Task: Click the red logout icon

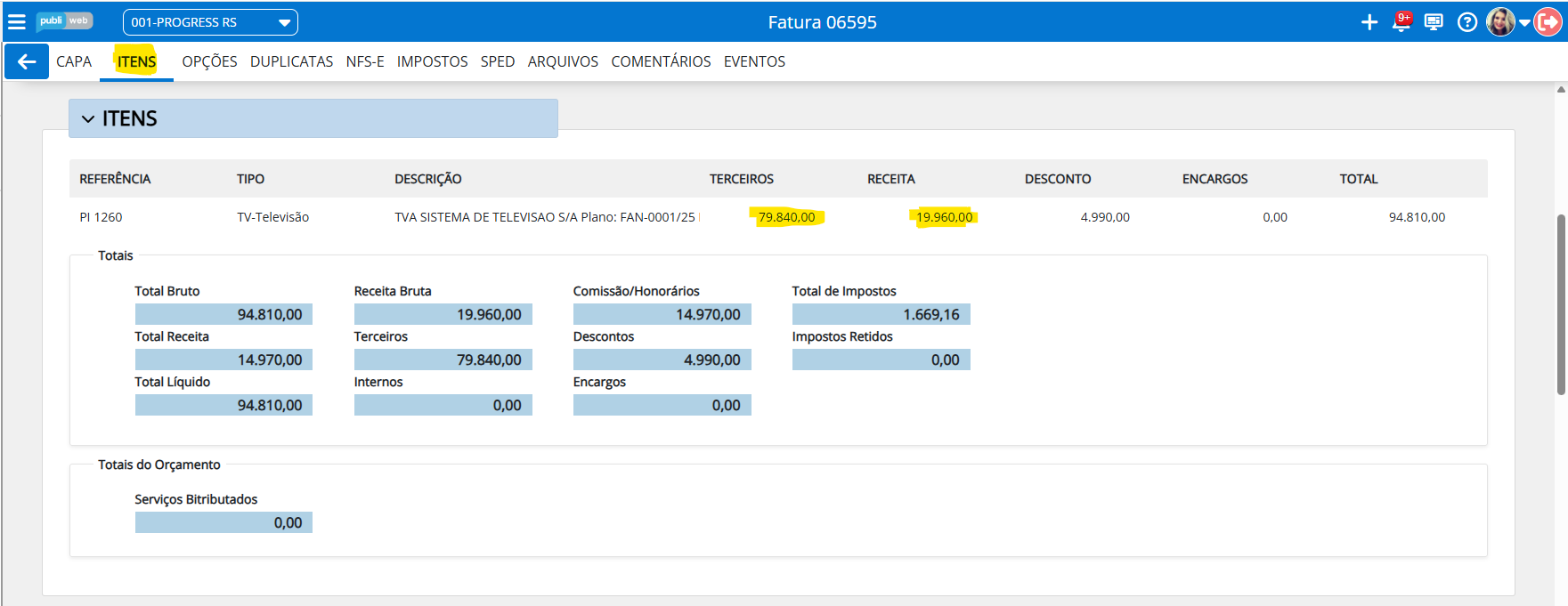Action: pos(1549,22)
